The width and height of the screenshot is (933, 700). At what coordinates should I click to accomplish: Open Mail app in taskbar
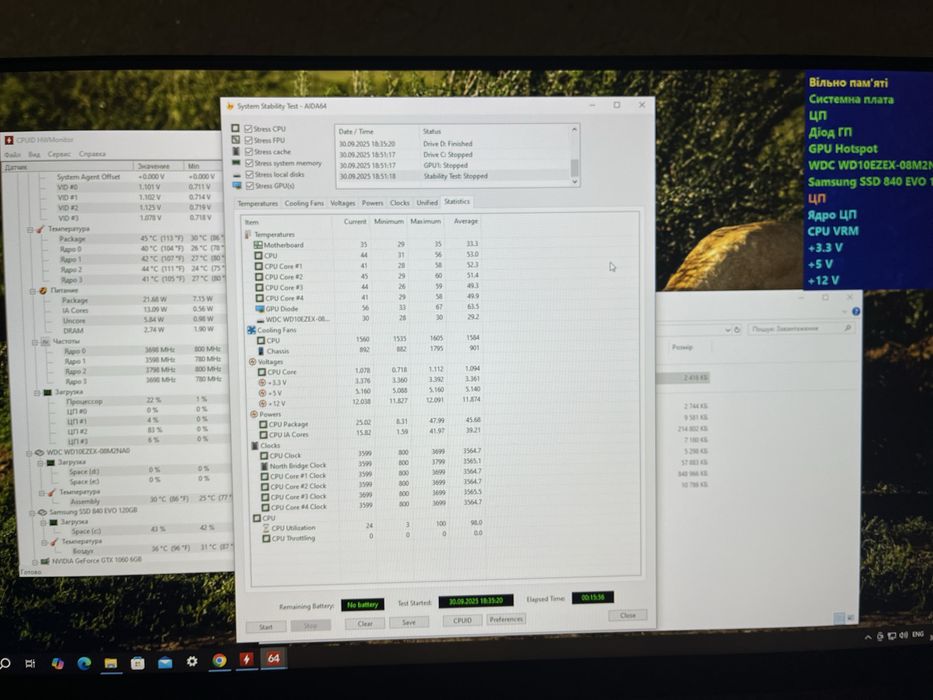click(x=165, y=662)
